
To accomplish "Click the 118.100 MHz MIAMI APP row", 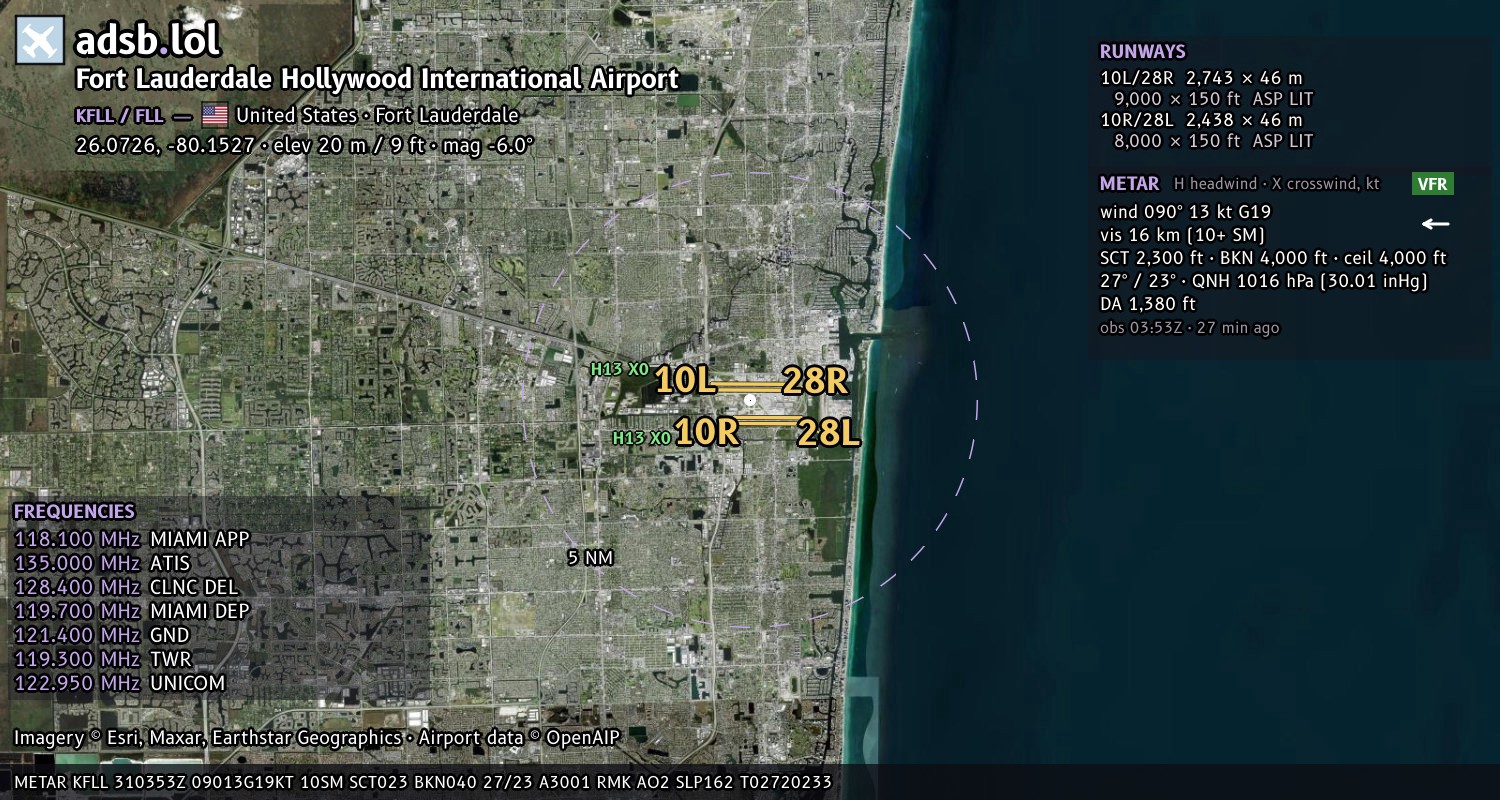I will 132,540.
